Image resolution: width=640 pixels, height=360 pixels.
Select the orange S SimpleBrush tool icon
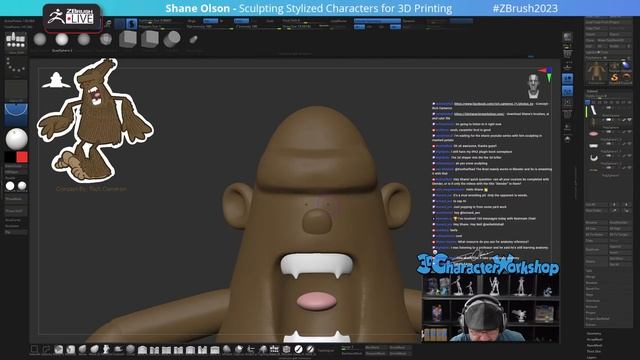615,78
